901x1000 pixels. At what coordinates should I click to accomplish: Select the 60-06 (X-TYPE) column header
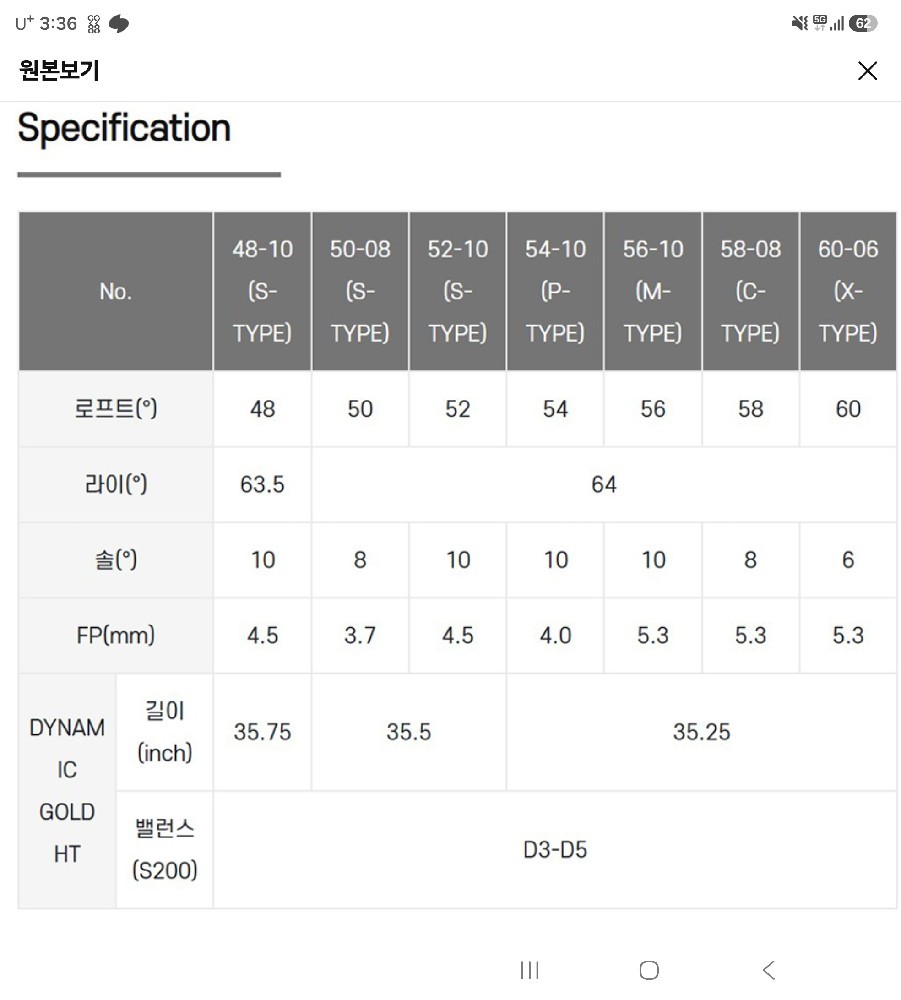[x=848, y=291]
